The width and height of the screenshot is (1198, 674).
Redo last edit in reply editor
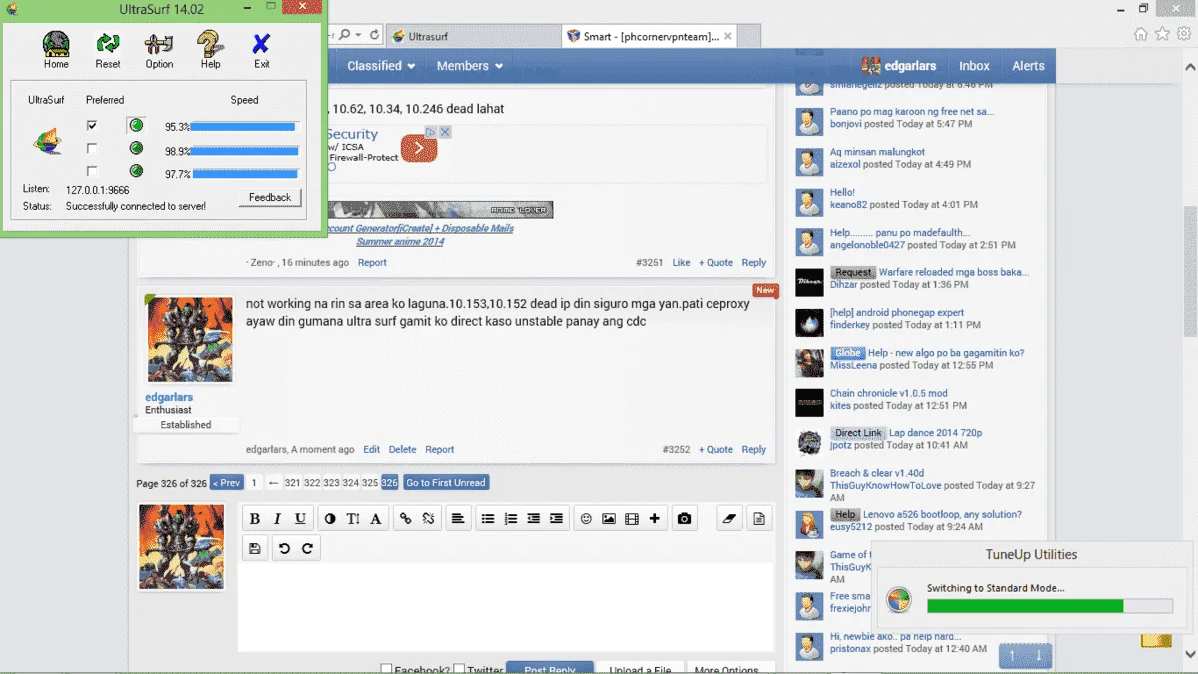tap(307, 548)
